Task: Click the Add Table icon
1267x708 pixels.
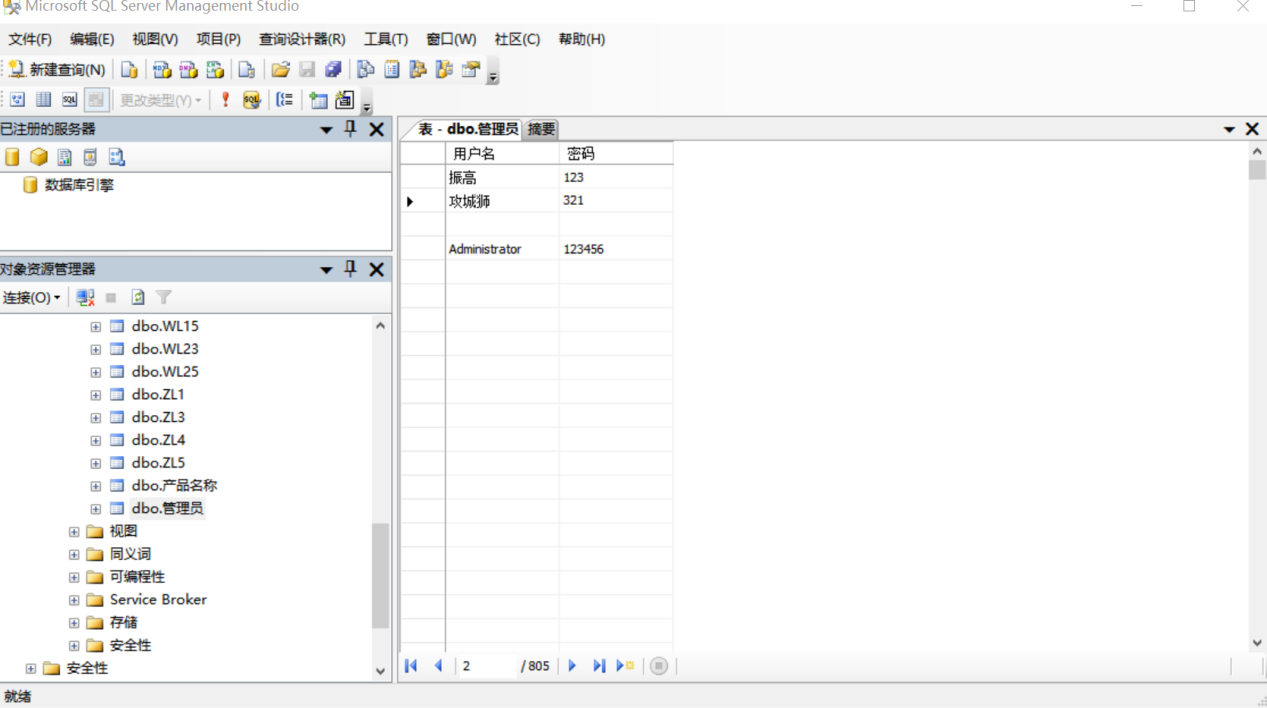Action: [318, 100]
